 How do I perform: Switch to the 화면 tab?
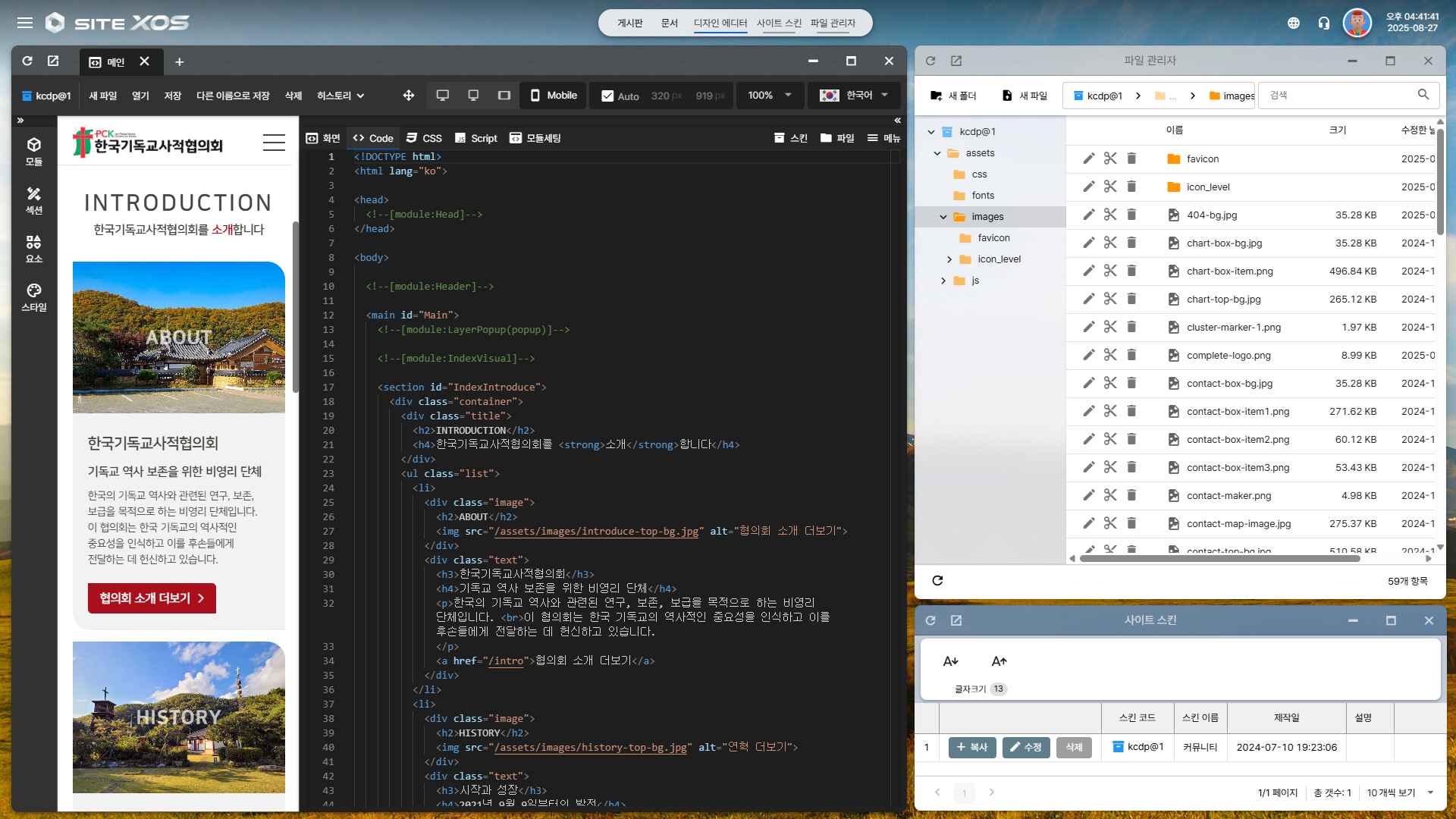coord(323,138)
